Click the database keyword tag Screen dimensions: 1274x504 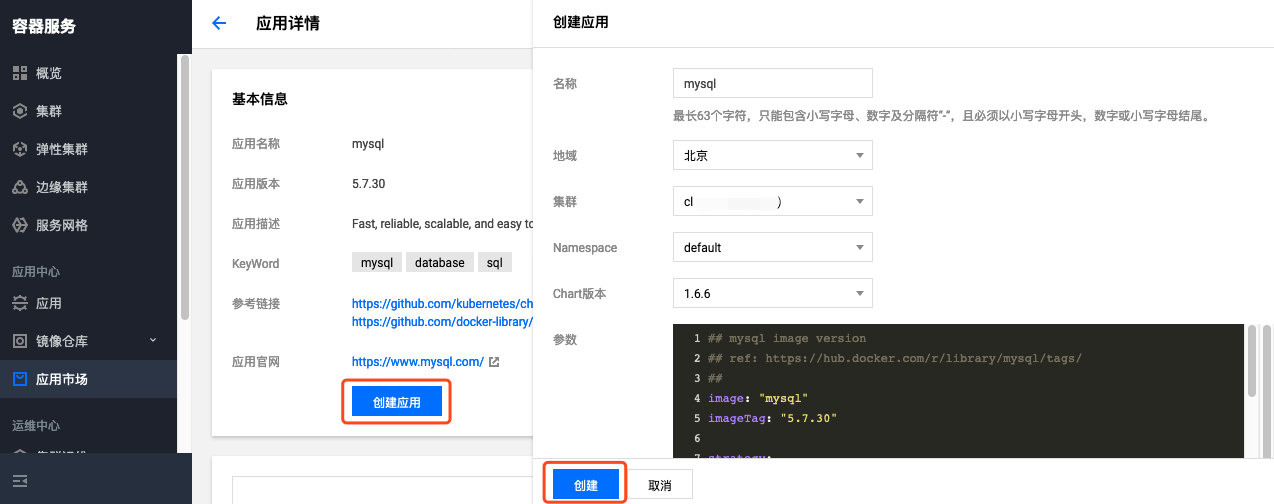pos(440,263)
